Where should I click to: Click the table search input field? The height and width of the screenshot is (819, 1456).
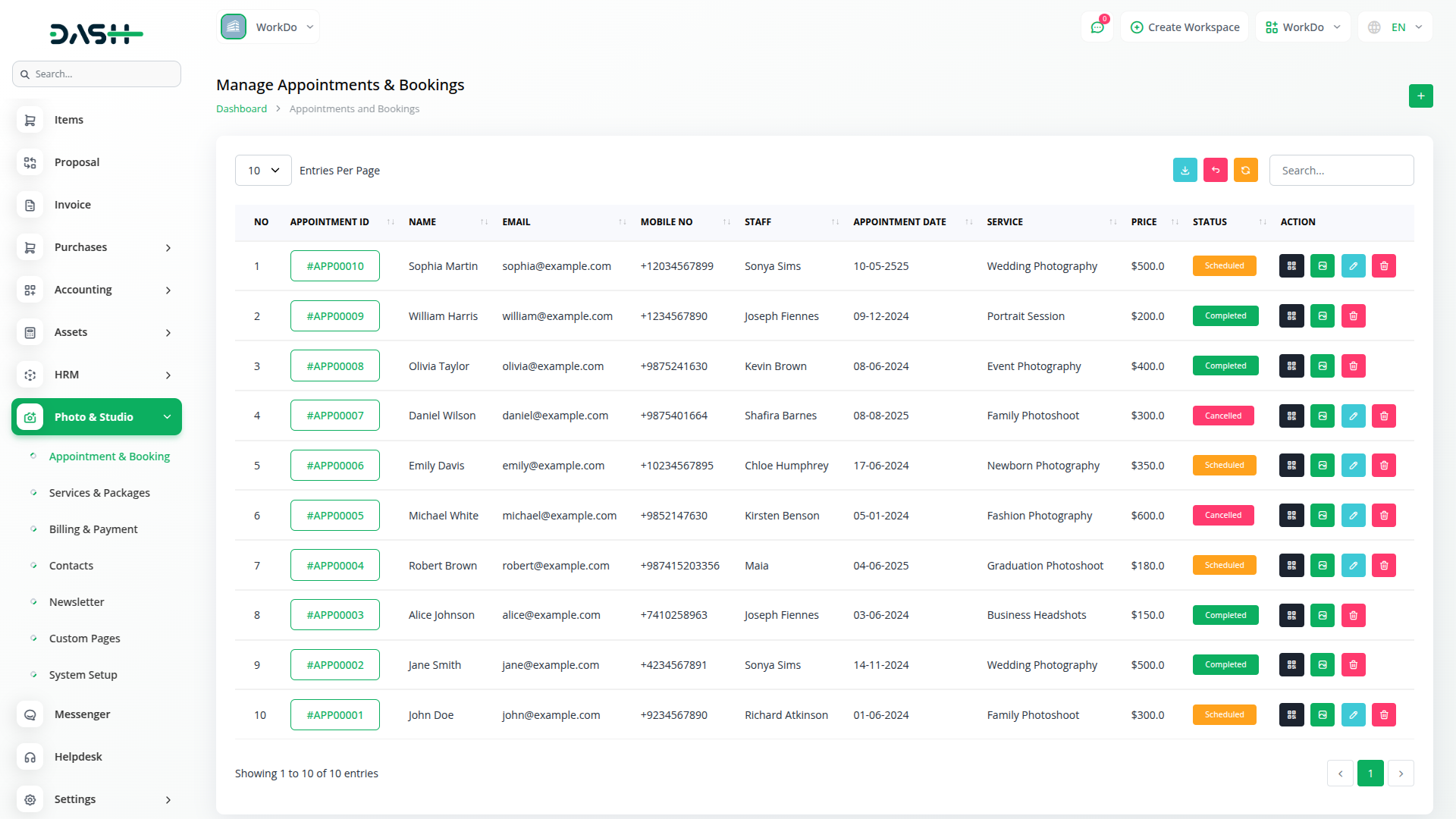pyautogui.click(x=1341, y=171)
